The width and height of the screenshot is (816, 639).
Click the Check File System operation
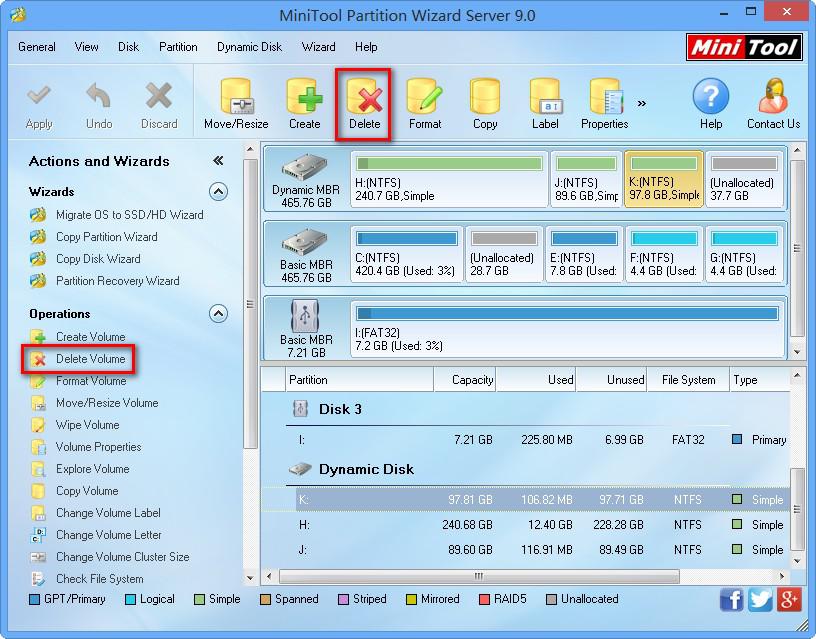(x=87, y=579)
